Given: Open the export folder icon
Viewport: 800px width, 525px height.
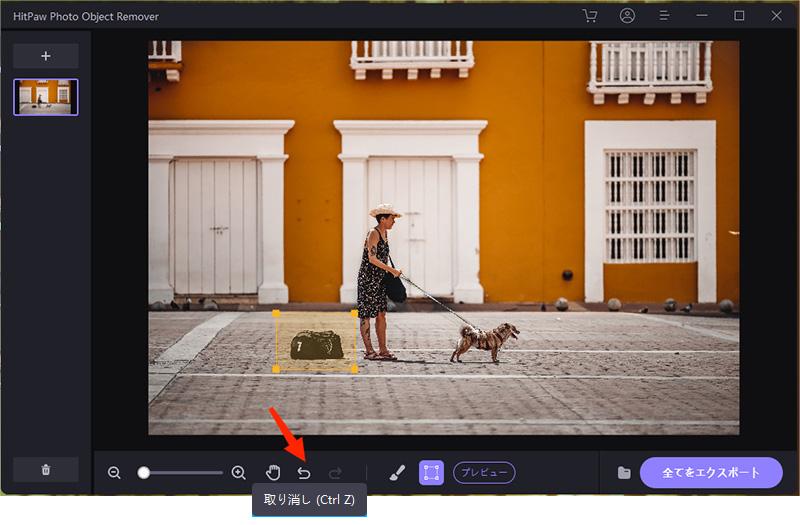Looking at the screenshot, I should click(624, 473).
